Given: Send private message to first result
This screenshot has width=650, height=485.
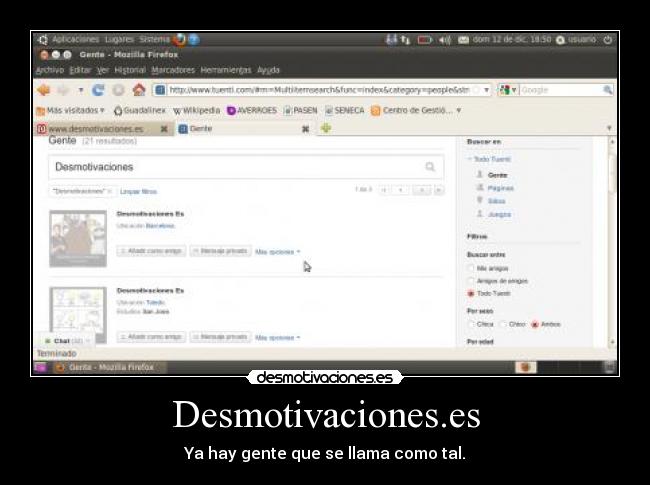Looking at the screenshot, I should [x=221, y=251].
